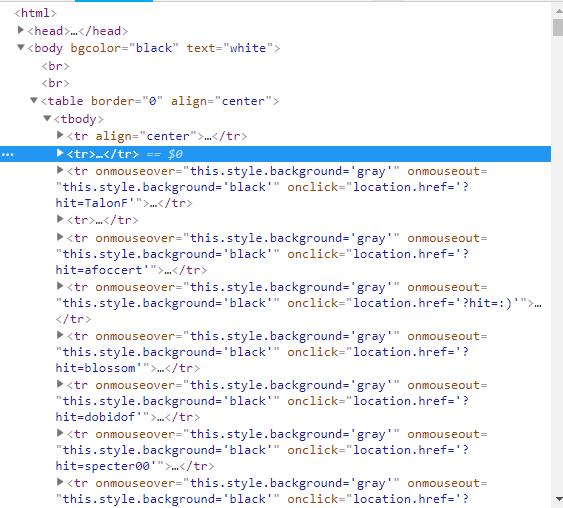The height and width of the screenshot is (508, 563).
Task: Click the scrollbar up arrow
Action: pos(559,11)
